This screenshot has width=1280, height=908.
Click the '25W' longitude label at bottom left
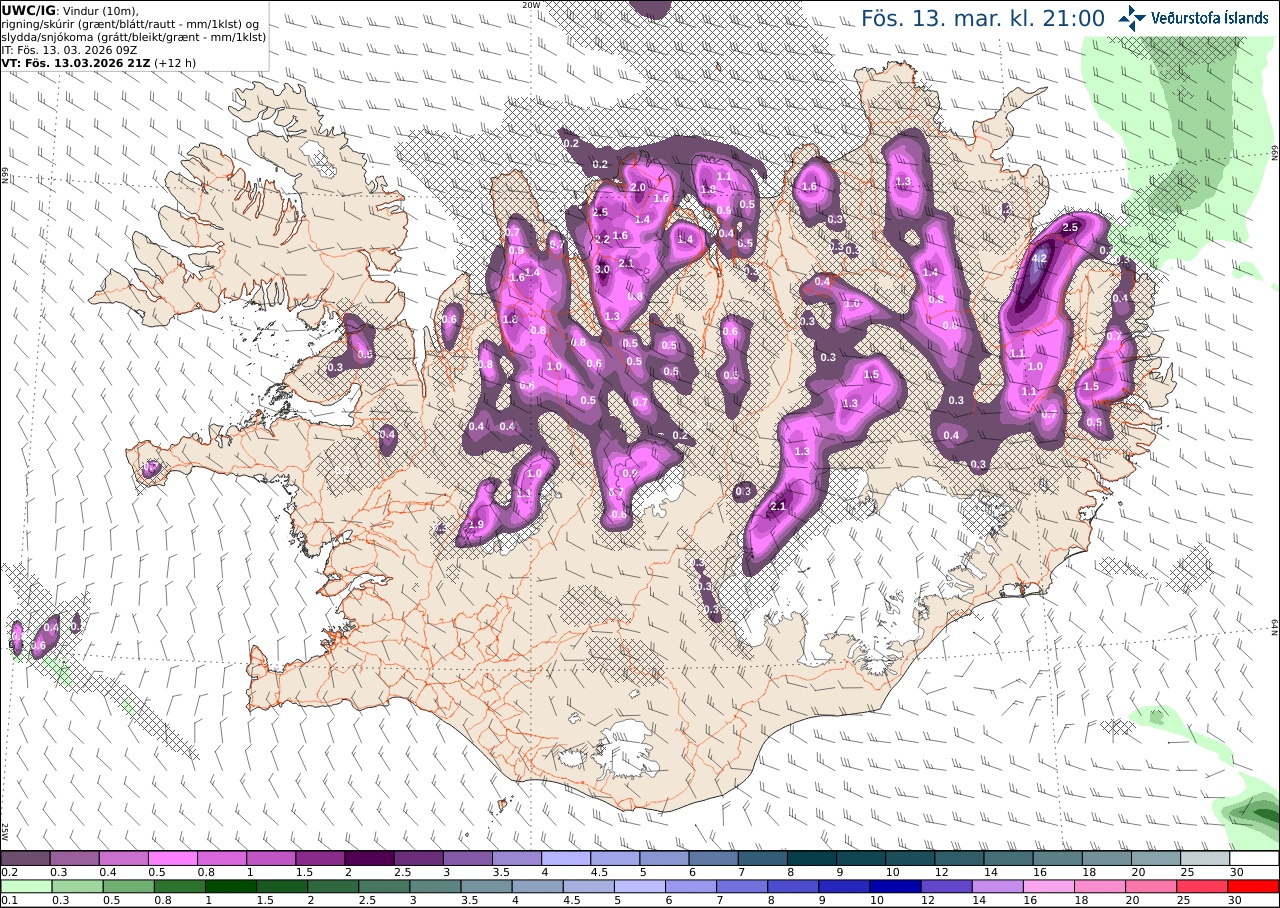click(5, 831)
